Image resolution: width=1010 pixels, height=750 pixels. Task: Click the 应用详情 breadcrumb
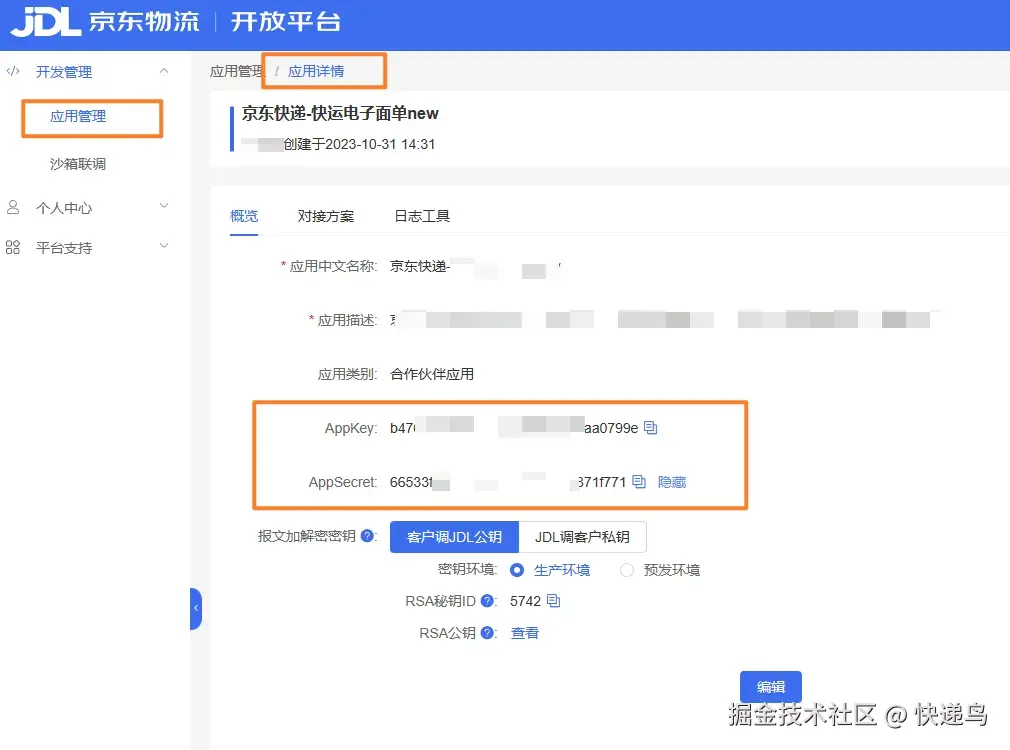coord(316,71)
